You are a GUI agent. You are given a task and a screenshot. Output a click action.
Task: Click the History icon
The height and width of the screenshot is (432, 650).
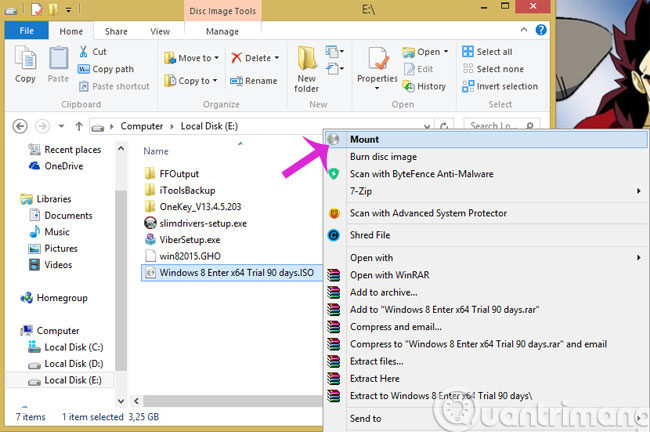pos(409,86)
